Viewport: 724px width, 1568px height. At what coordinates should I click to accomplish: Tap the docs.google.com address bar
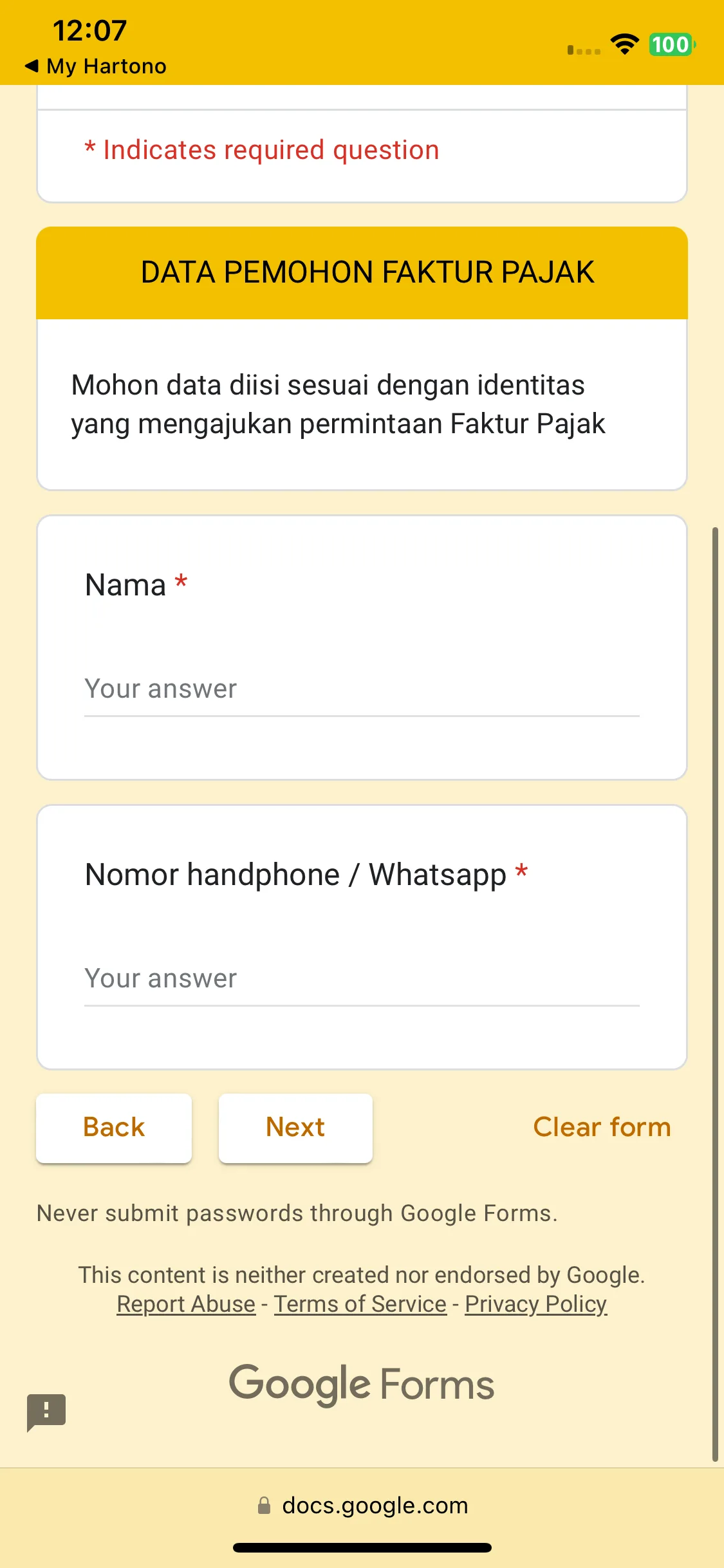pyautogui.click(x=362, y=1506)
